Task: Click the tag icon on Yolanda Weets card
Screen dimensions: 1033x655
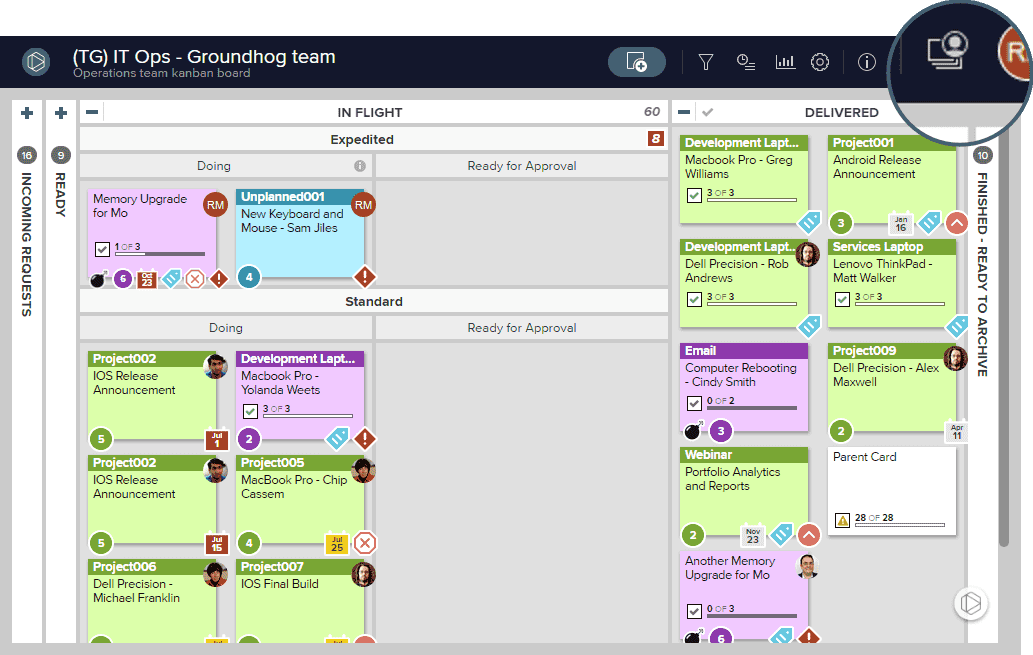Action: (x=337, y=438)
